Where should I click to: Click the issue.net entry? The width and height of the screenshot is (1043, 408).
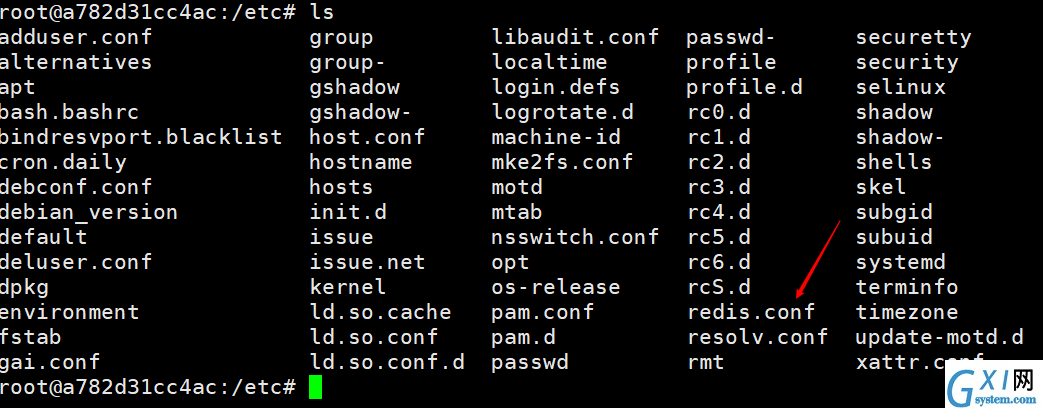pos(367,262)
